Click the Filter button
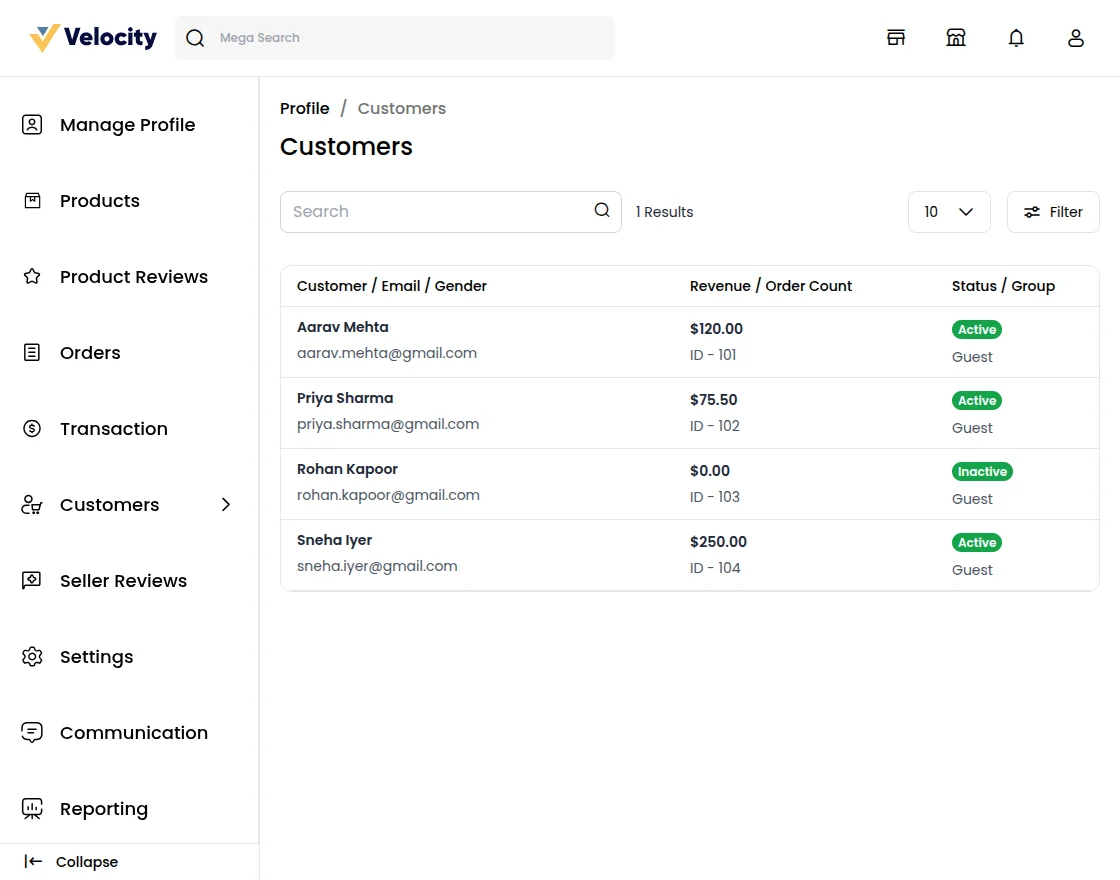Screen dimensions: 1120x880 [x=1053, y=212]
